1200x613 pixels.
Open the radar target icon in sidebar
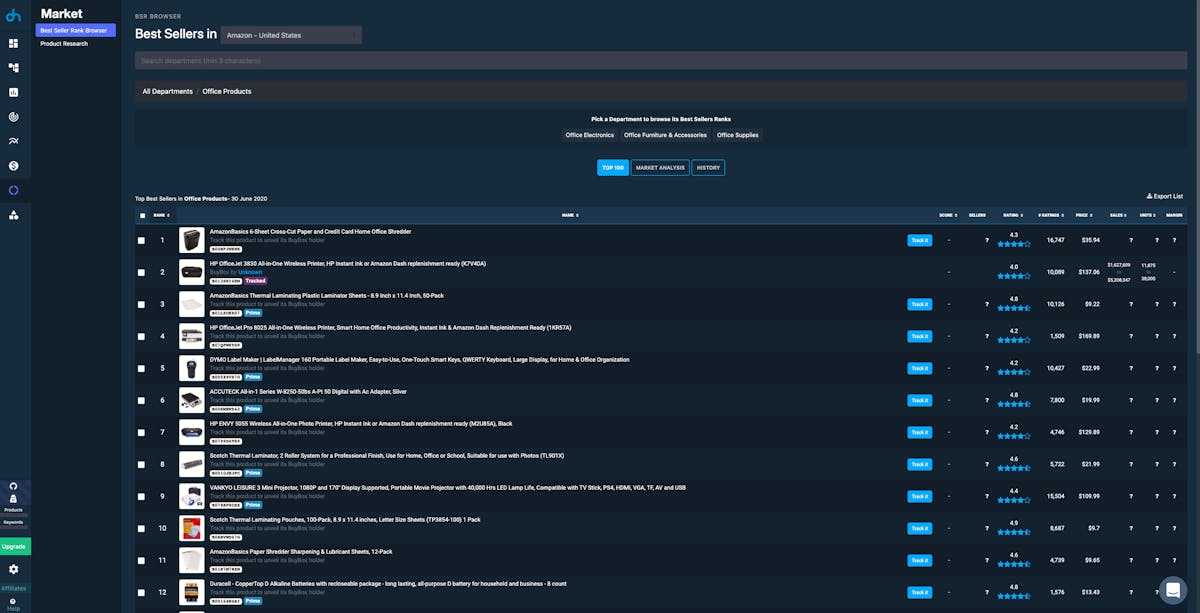[13, 116]
